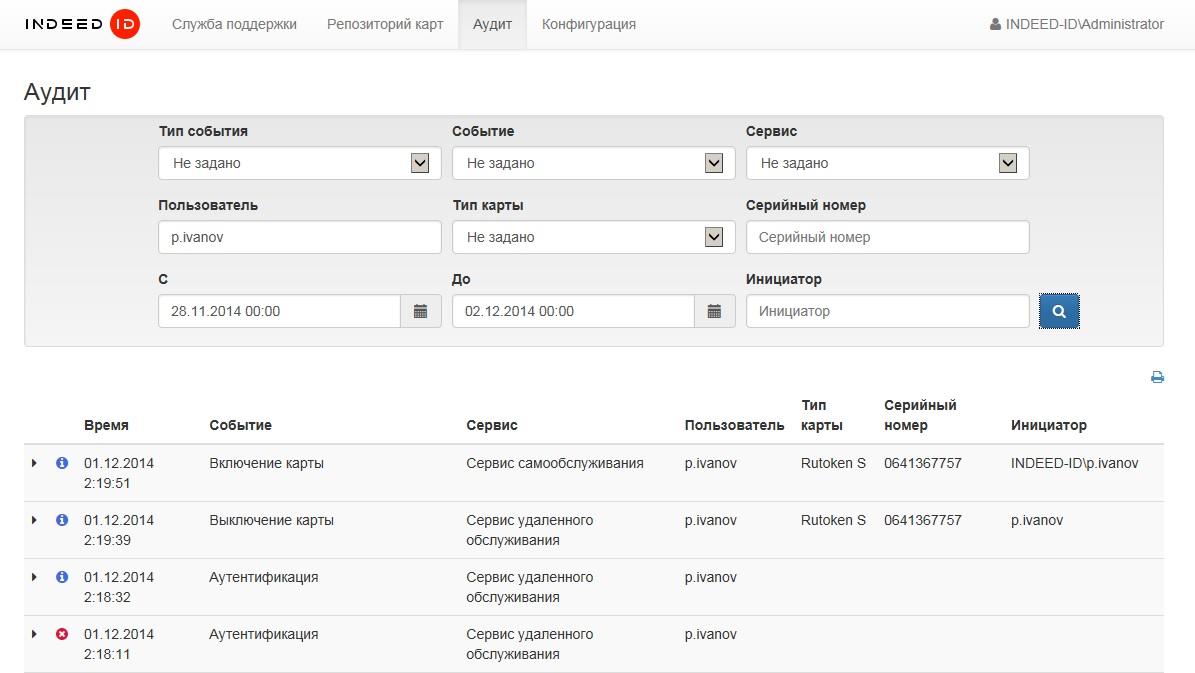This screenshot has width=1195, height=673.
Task: Open the Тип карты dropdown
Action: coord(593,237)
